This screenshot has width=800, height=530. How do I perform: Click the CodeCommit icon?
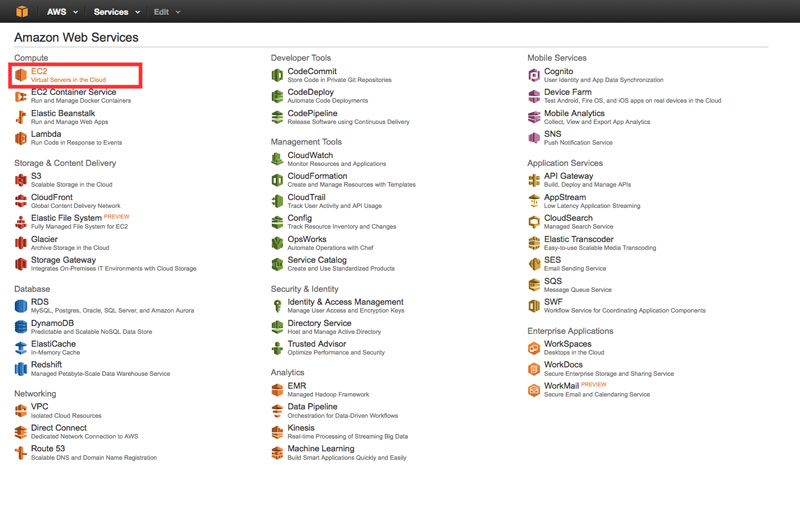277,75
